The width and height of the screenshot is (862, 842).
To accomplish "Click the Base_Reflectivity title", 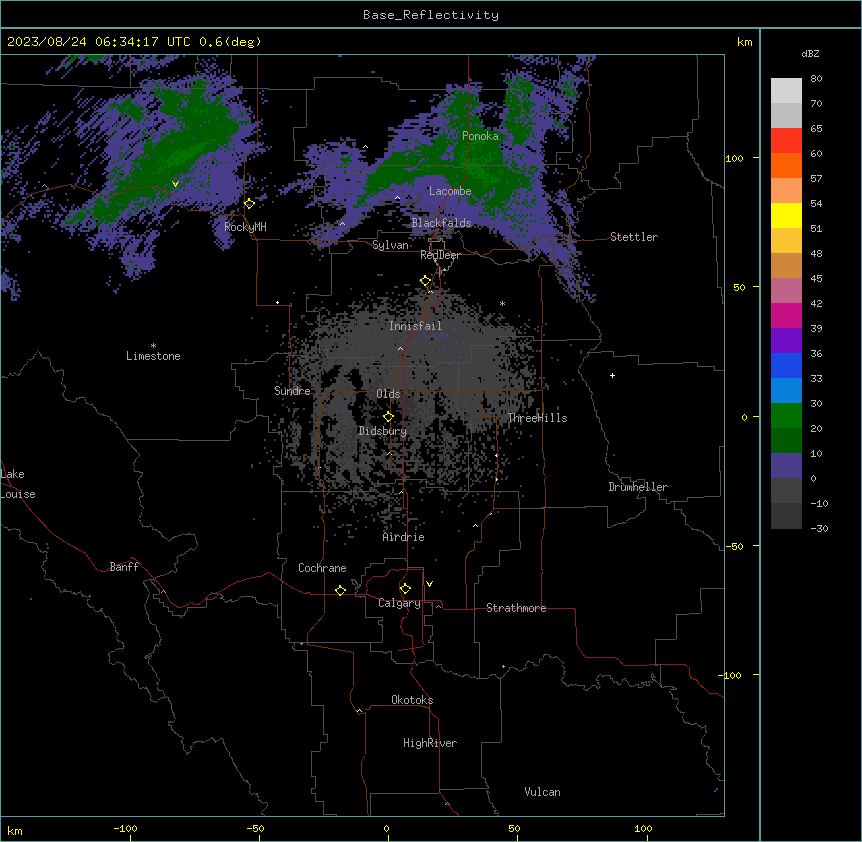I will click(431, 15).
